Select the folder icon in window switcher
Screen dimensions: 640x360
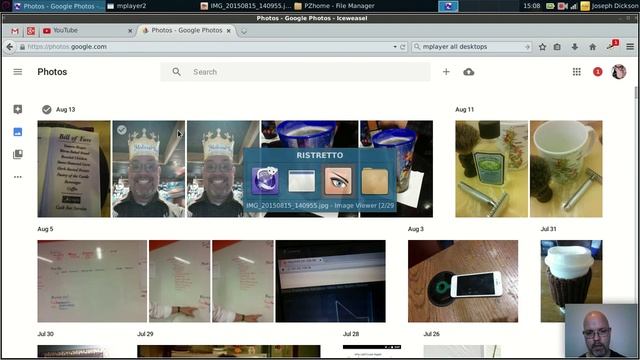coord(375,181)
